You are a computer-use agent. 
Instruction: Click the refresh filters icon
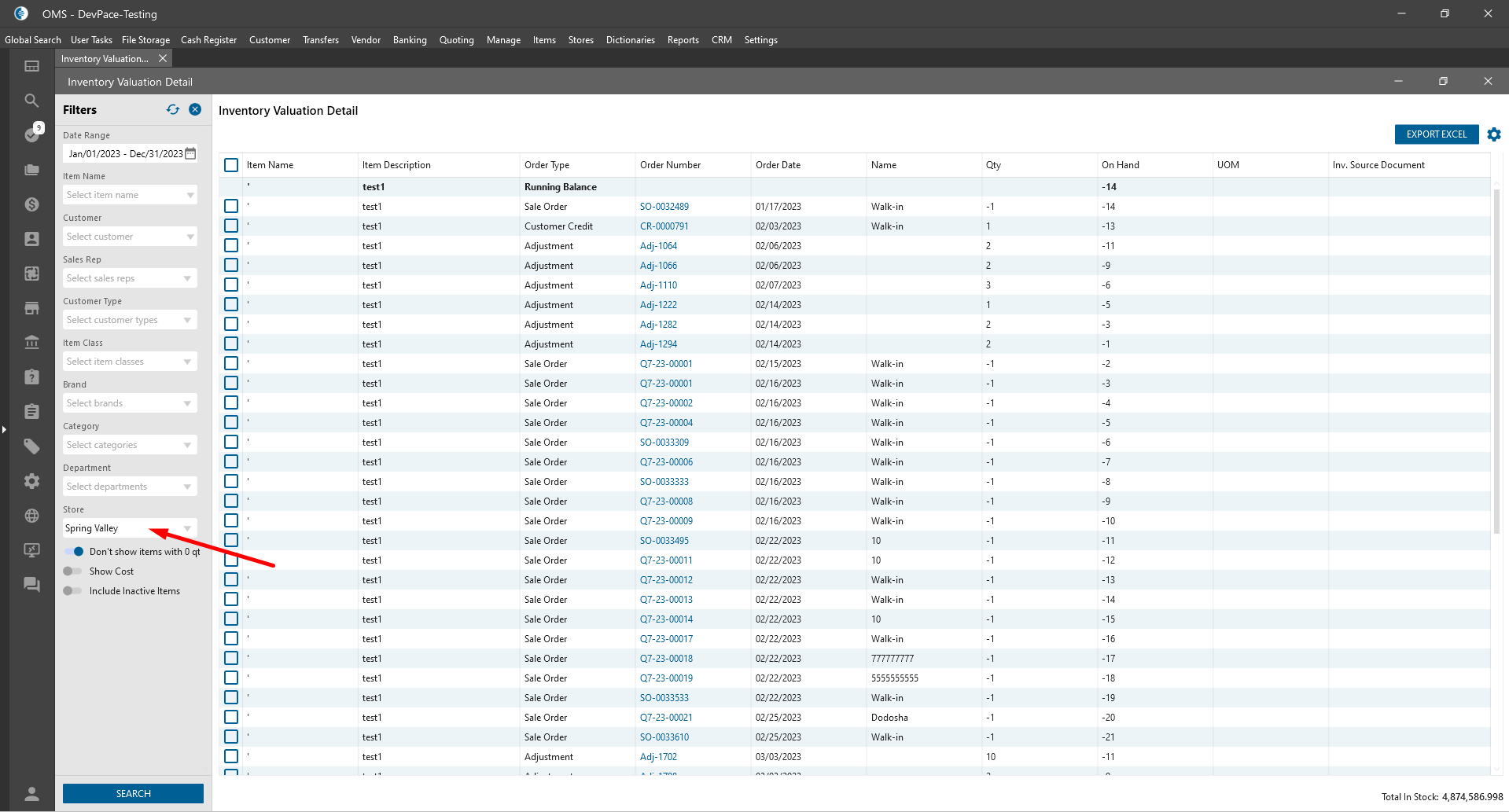coord(173,110)
